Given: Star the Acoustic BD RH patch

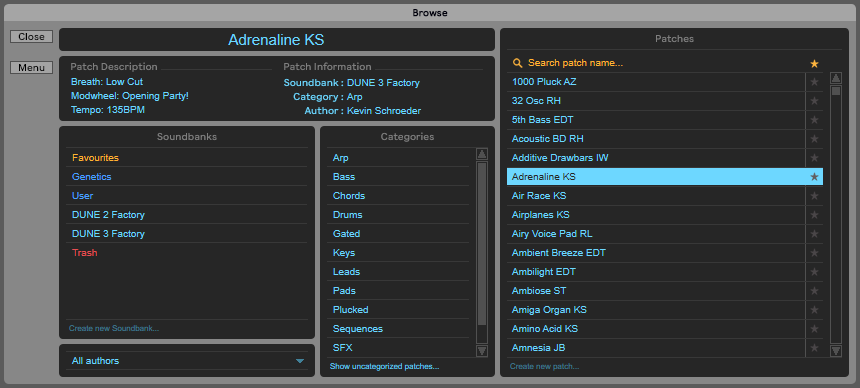Looking at the screenshot, I should click(x=814, y=139).
